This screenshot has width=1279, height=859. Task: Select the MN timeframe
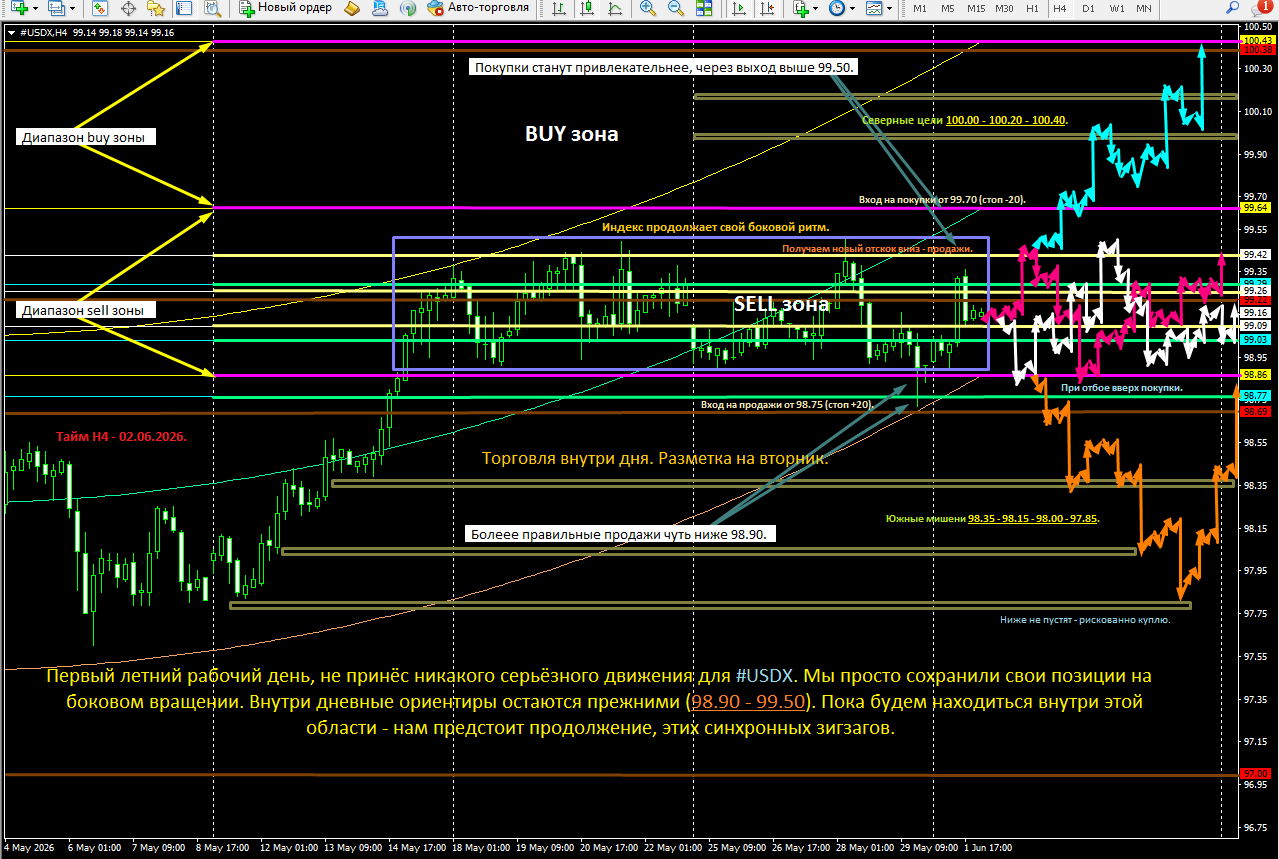pyautogui.click(x=1144, y=8)
